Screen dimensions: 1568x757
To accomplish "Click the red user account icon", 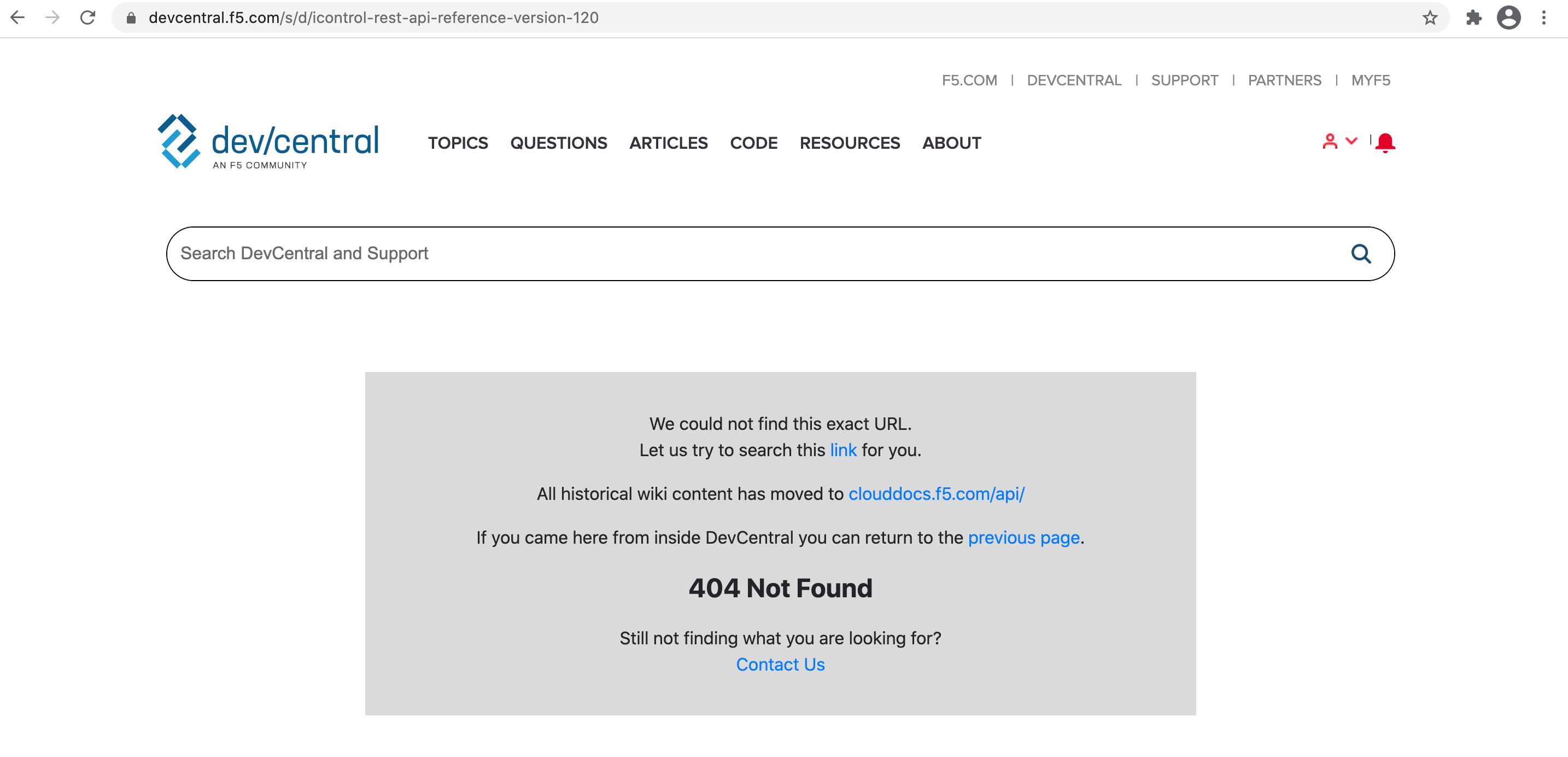I will pos(1330,142).
